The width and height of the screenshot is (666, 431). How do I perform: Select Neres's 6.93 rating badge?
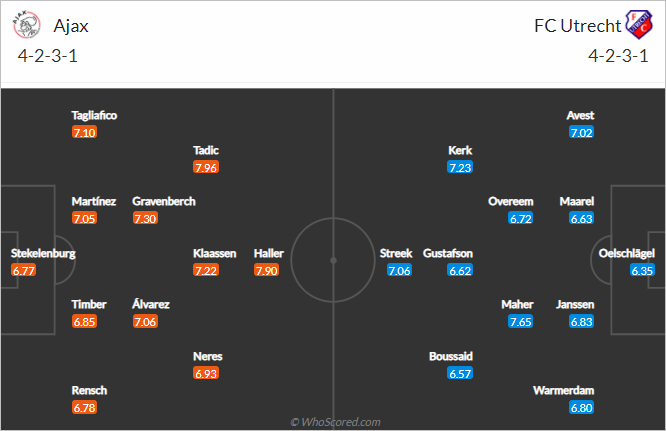point(206,374)
